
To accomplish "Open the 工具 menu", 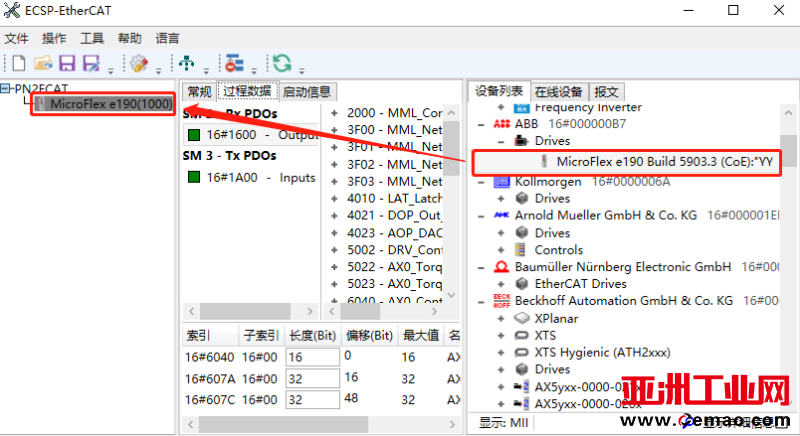I will pos(92,38).
